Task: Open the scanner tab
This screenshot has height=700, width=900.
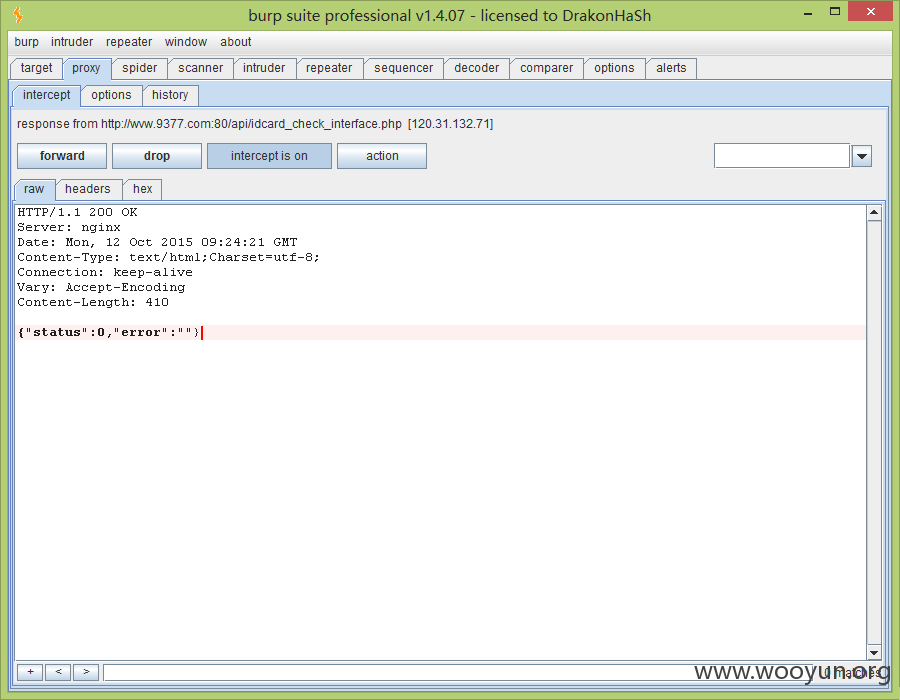Action: 200,68
